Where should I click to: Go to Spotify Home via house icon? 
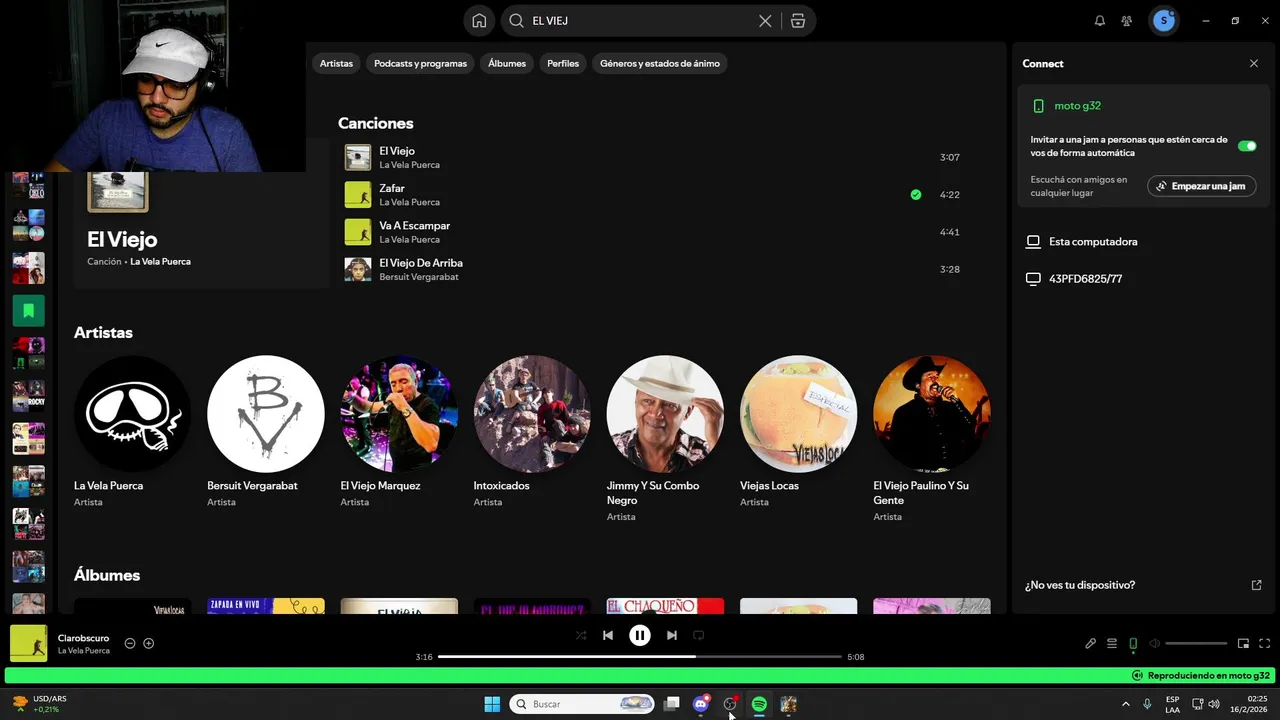[x=479, y=20]
